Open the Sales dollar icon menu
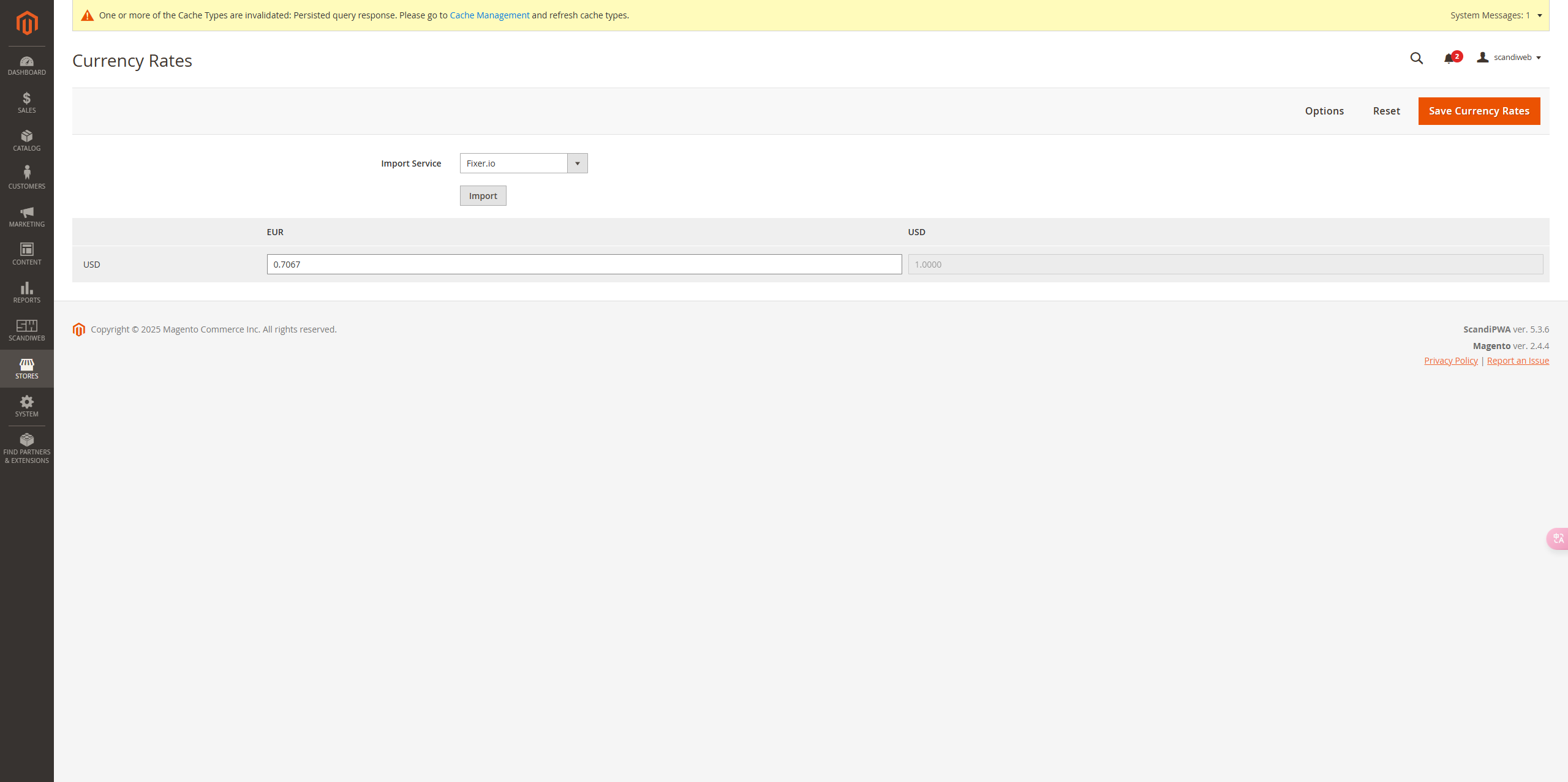The height and width of the screenshot is (782, 1568). 26,103
